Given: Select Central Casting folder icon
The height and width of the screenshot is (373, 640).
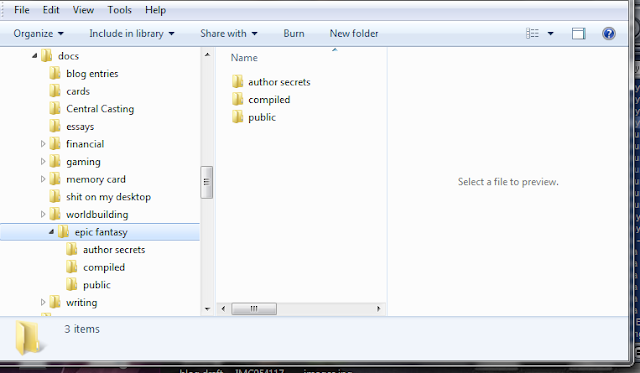Looking at the screenshot, I should [x=55, y=109].
